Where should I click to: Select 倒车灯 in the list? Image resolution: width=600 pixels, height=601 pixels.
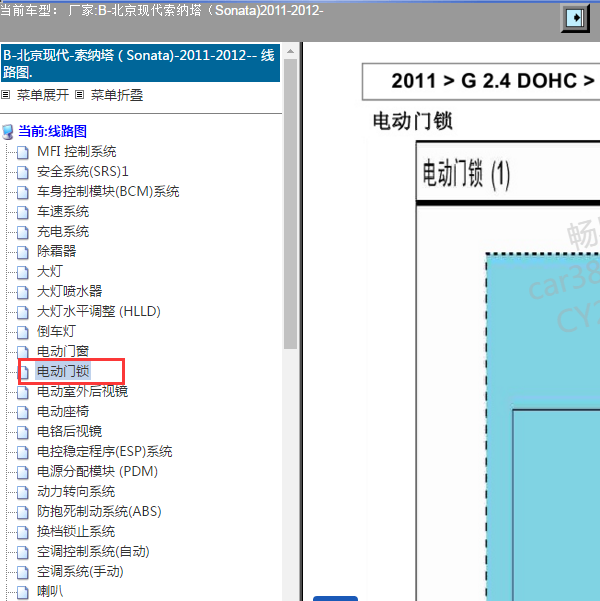point(56,331)
